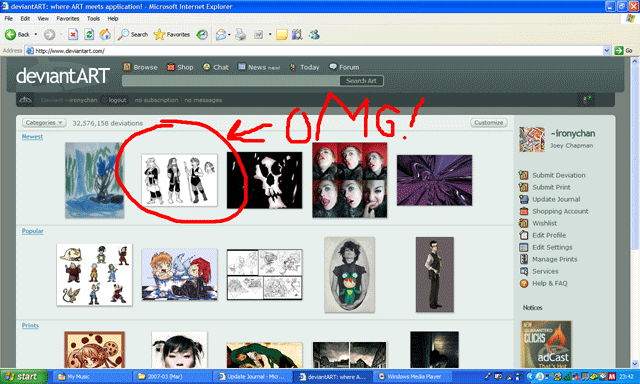This screenshot has height=384, width=640.
Task: Go to the Home page icon
Action: tap(105, 35)
